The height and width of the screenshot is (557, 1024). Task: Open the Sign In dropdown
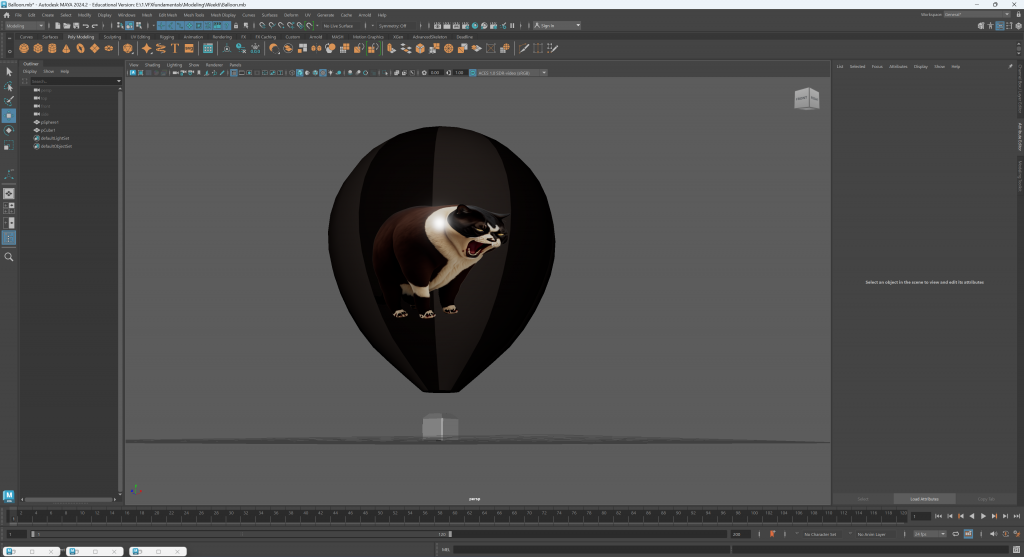click(556, 25)
